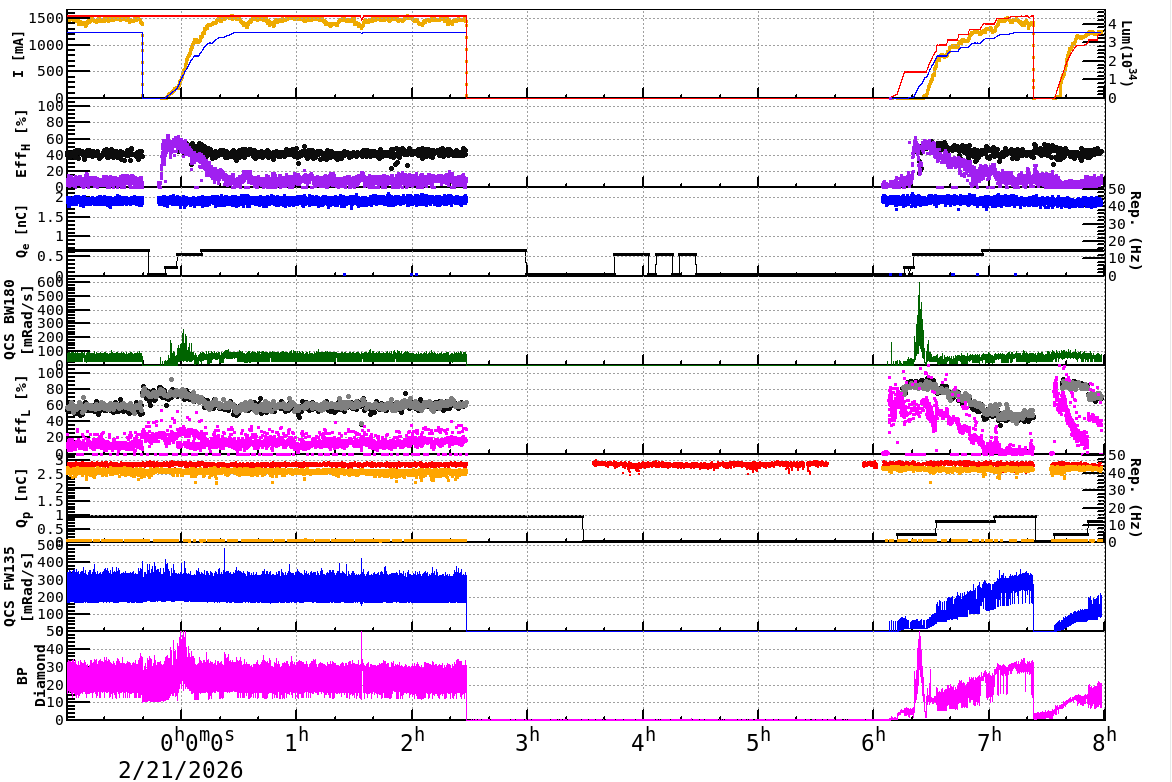The width and height of the screenshot is (1172, 782).
Task: Click the Q_e [nC] axis label
Action: pos(22,232)
